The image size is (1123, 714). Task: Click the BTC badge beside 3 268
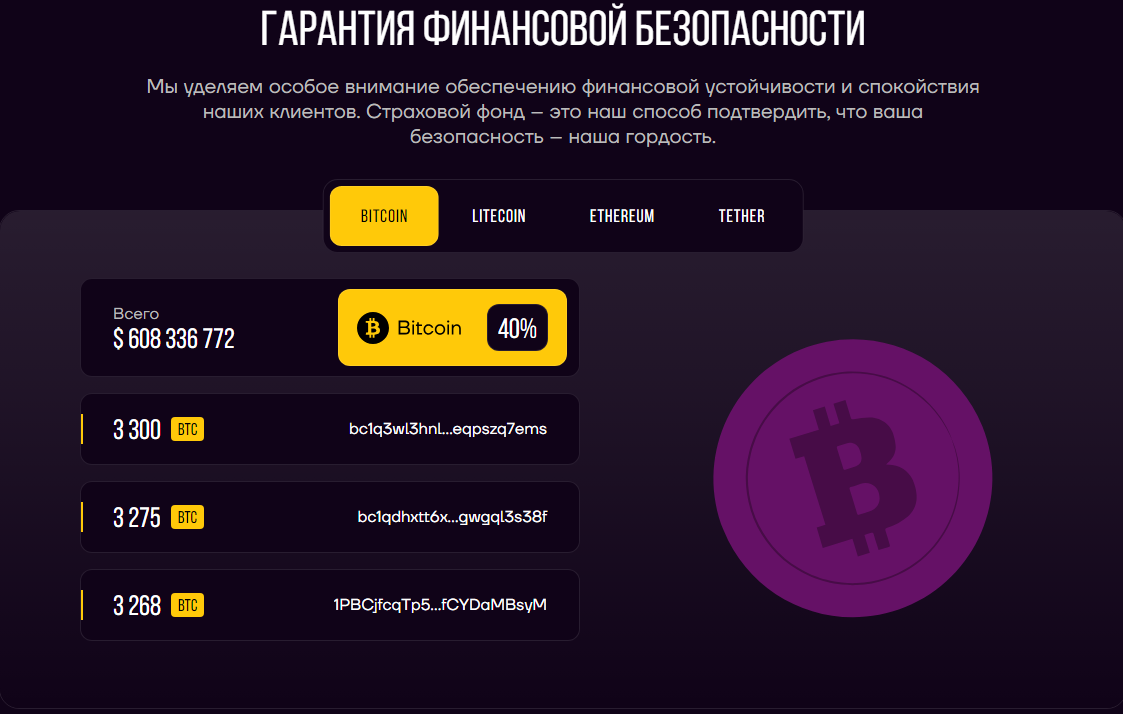(x=188, y=605)
